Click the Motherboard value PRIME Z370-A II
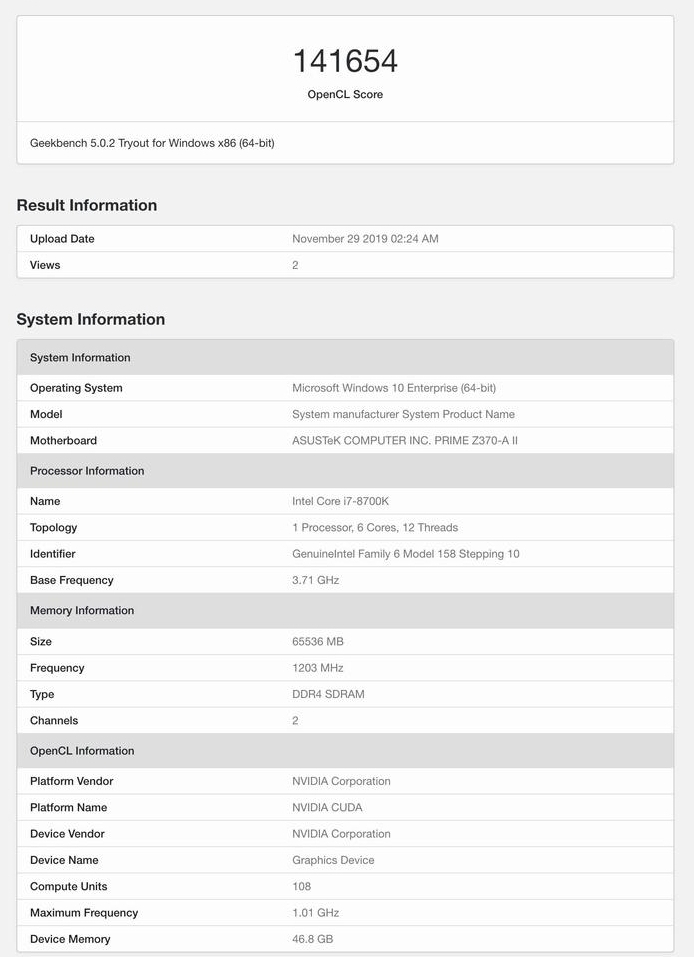 pos(405,441)
